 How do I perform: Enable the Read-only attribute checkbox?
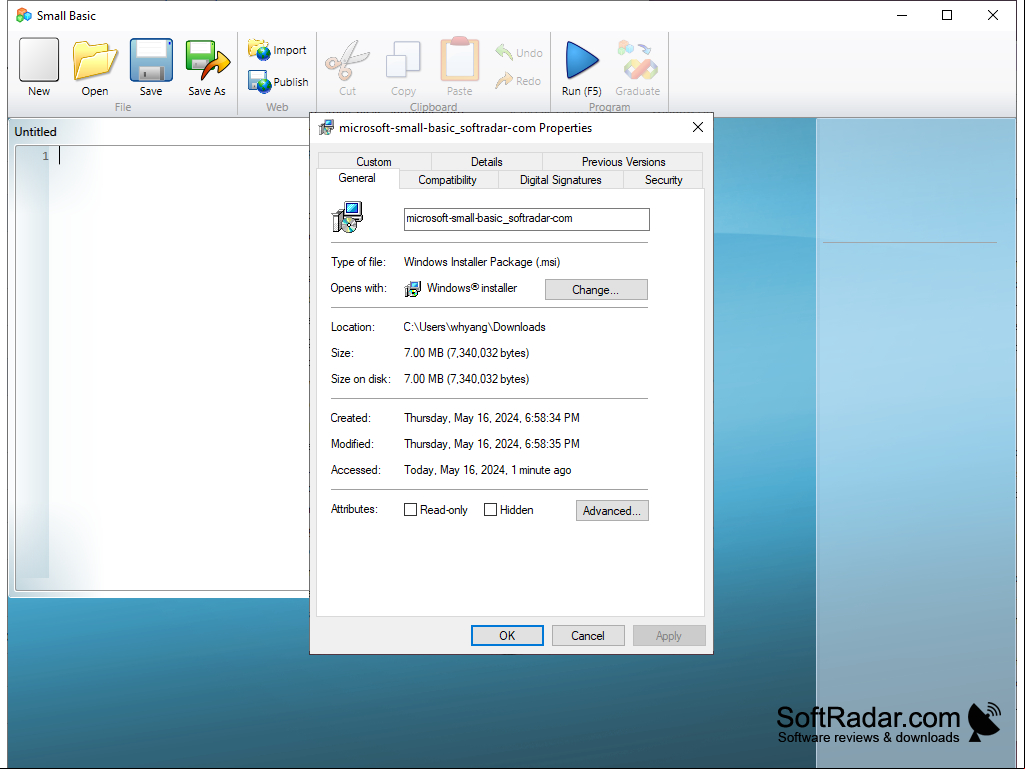(411, 510)
